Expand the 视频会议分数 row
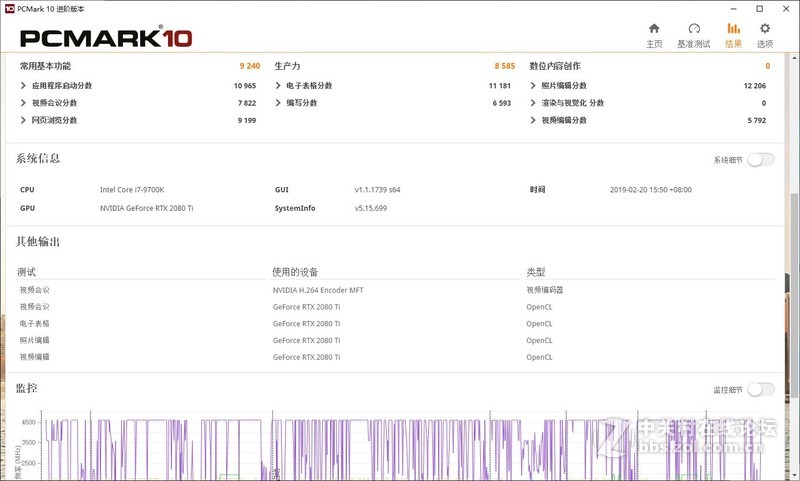This screenshot has width=800, height=481. (23, 103)
